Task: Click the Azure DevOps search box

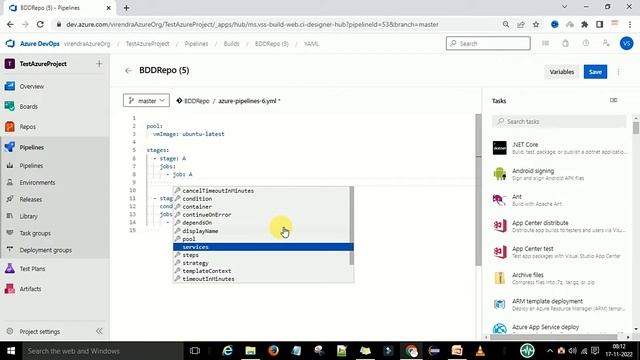Action: pyautogui.click(x=488, y=43)
